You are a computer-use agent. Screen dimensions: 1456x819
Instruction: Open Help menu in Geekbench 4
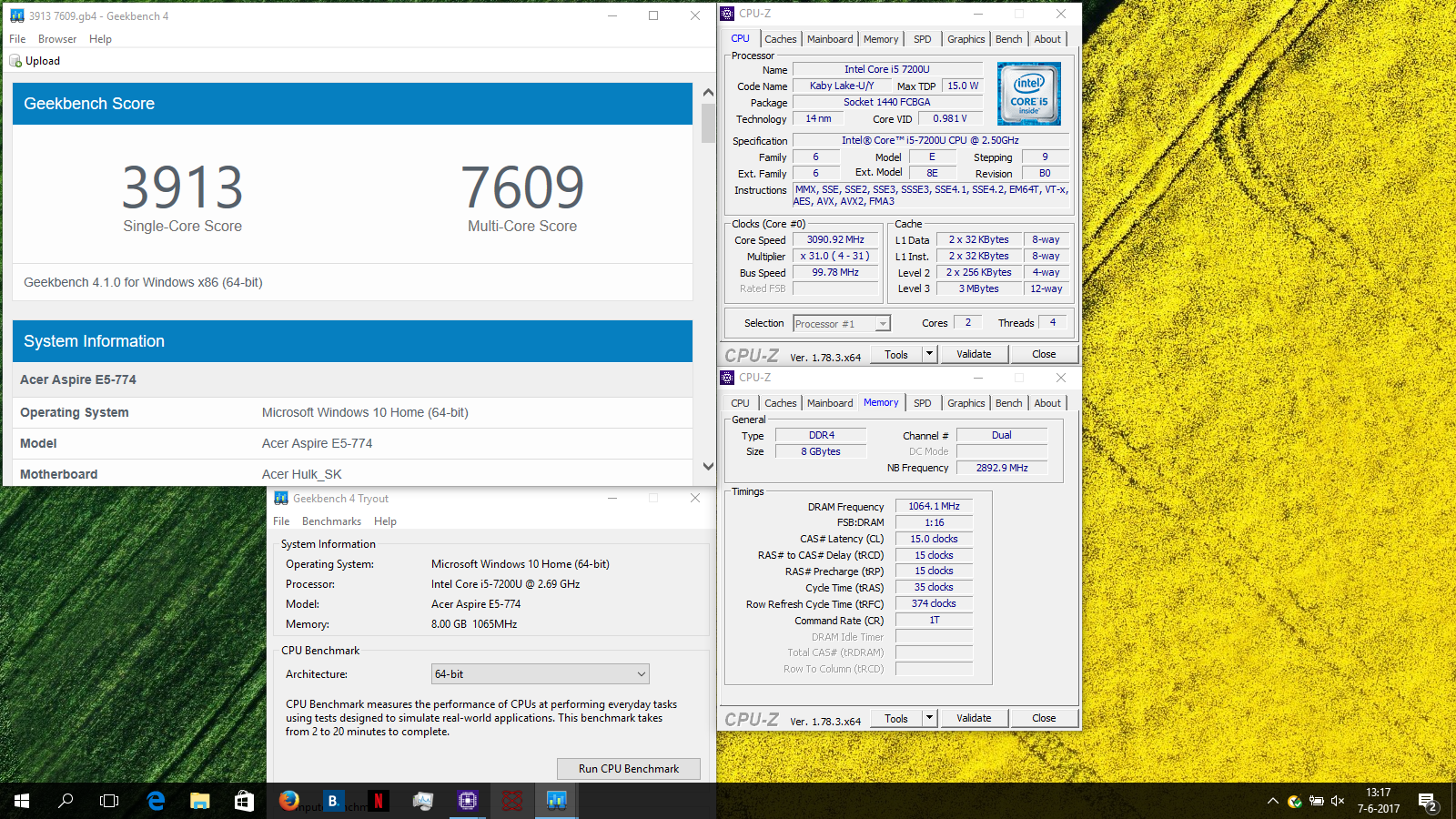click(x=100, y=39)
